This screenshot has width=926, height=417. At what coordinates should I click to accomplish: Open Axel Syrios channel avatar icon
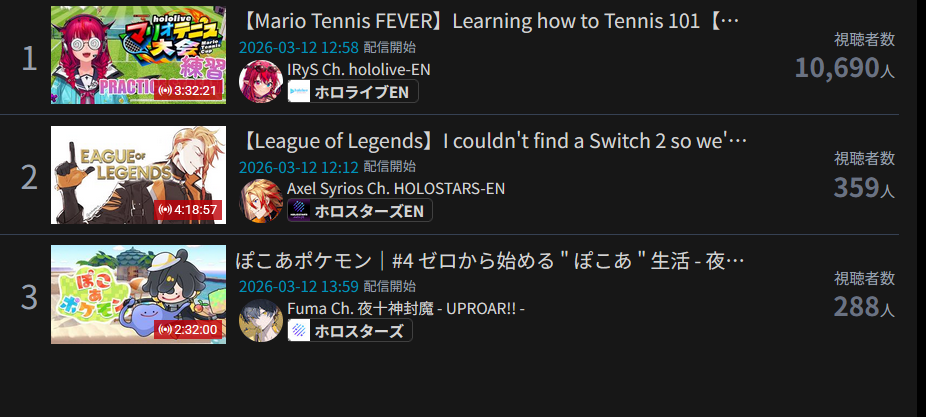[260, 201]
